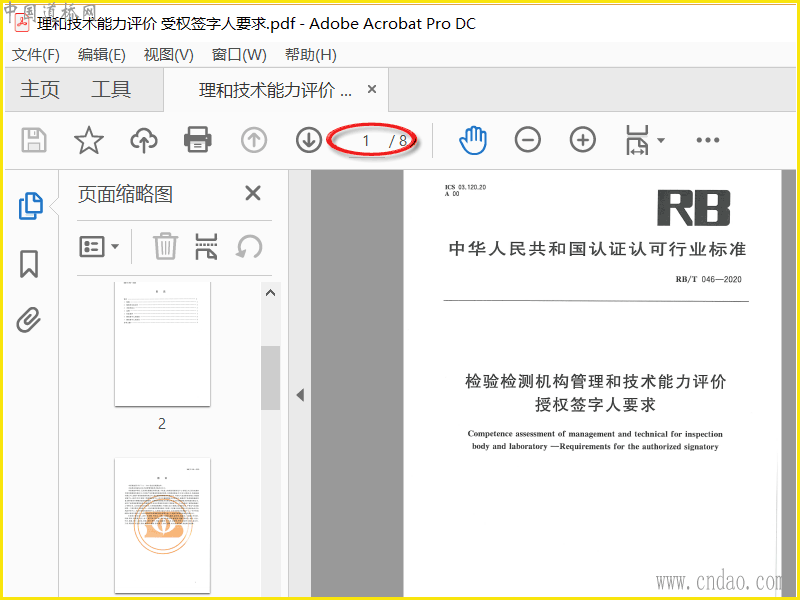The image size is (800, 600).
Task: Delete selected page with trash icon
Action: (x=165, y=246)
